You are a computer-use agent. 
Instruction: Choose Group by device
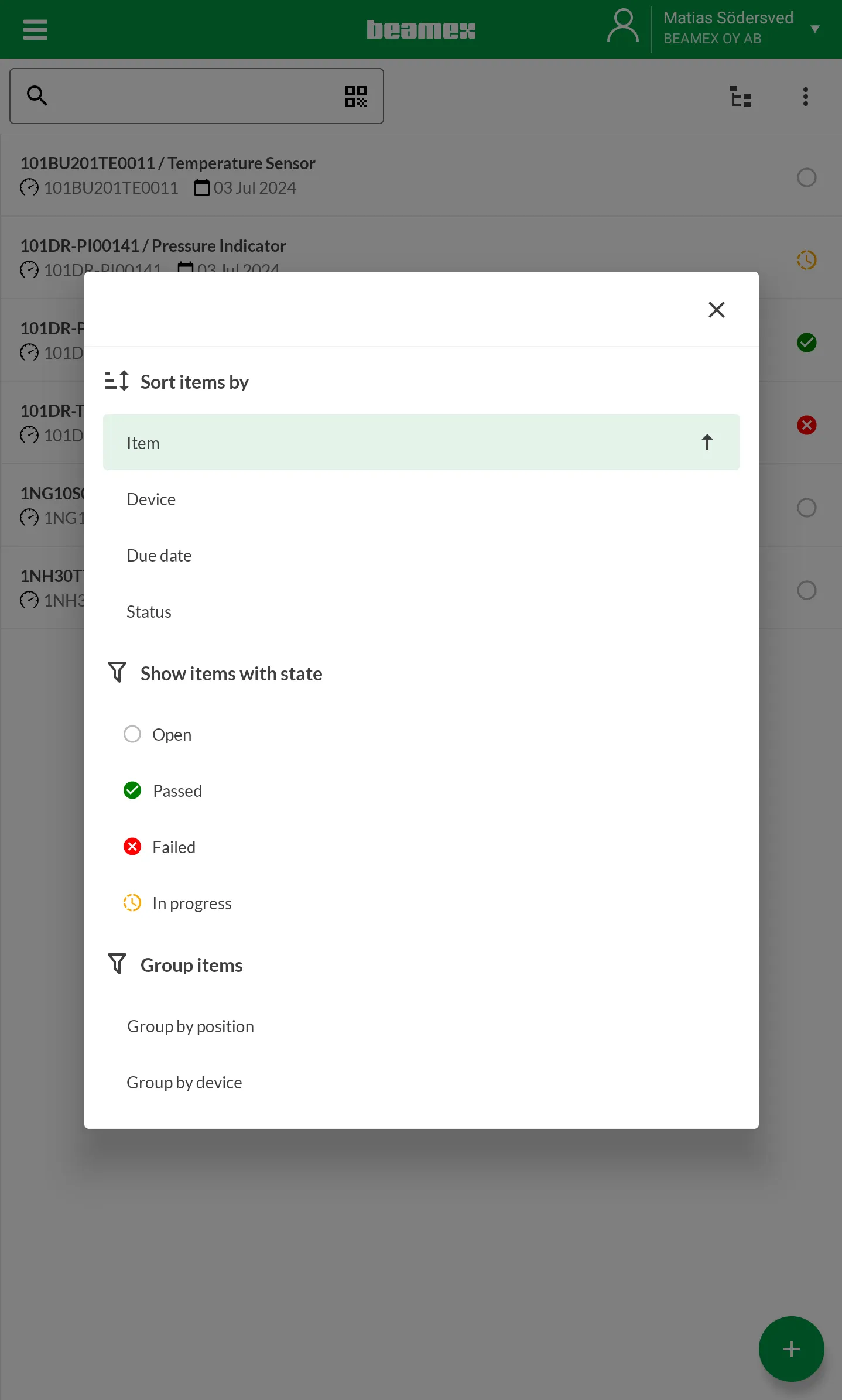pos(184,1082)
